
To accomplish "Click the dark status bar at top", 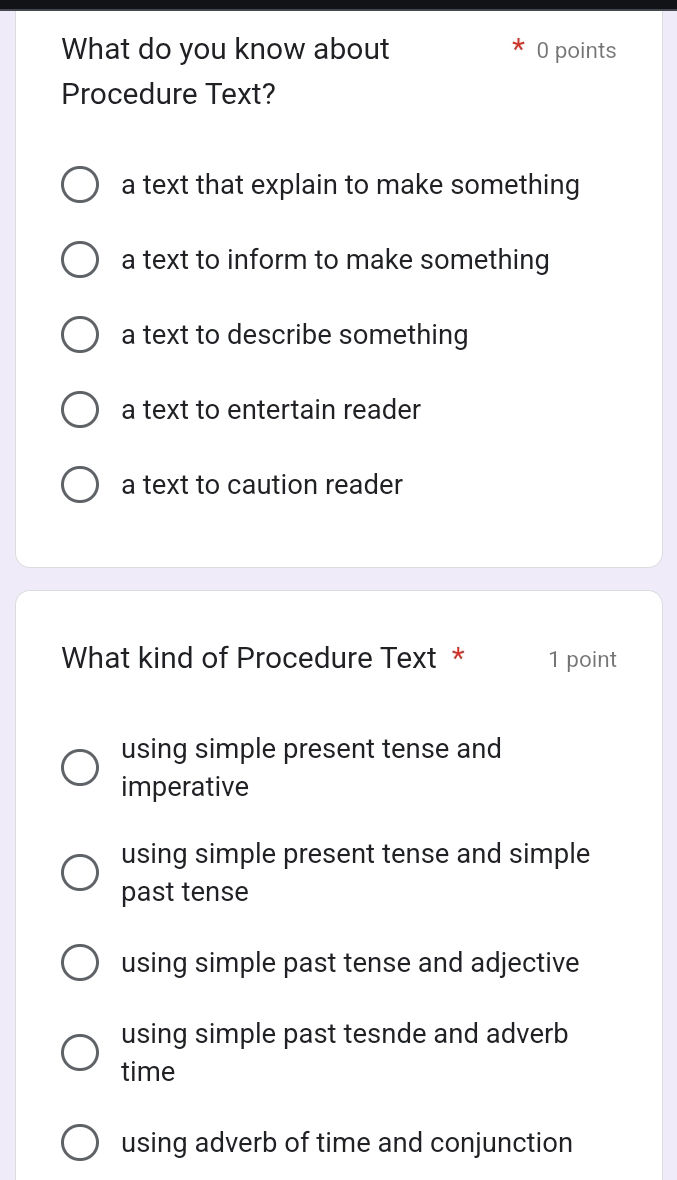I will coord(338,7).
